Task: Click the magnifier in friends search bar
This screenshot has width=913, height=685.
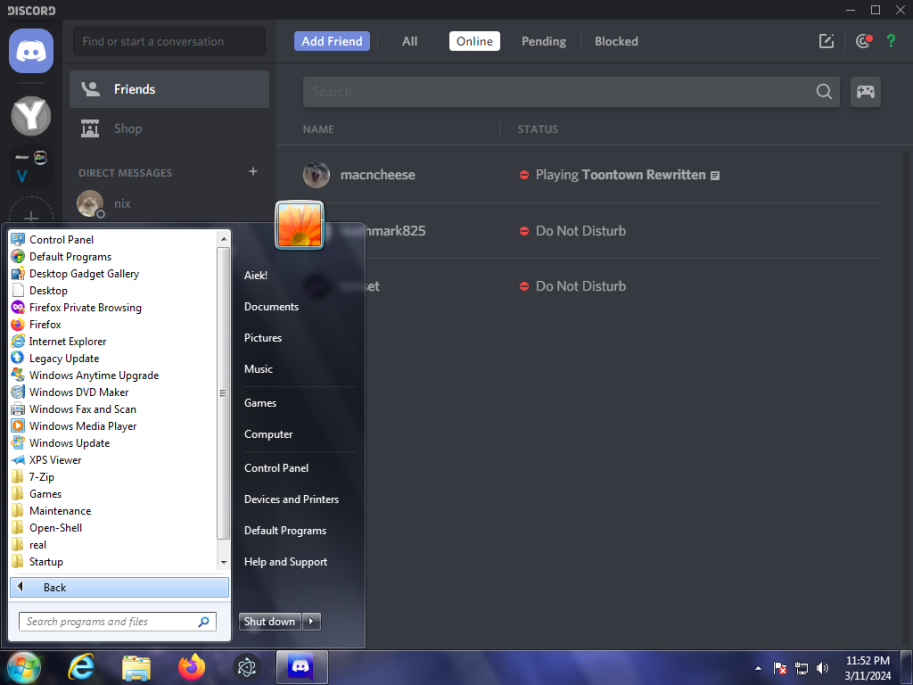Action: (x=824, y=91)
